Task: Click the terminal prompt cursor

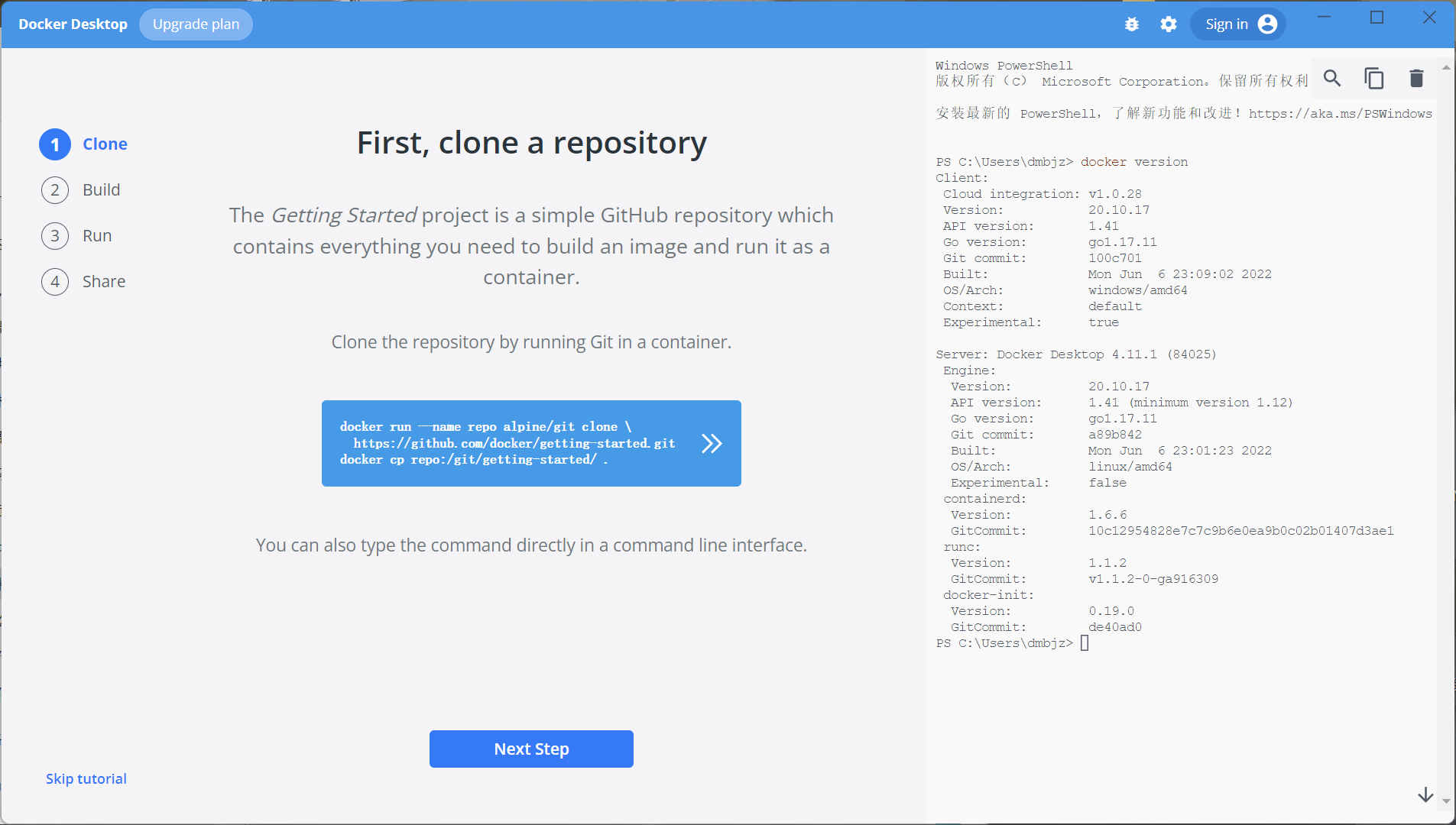Action: tap(1085, 643)
